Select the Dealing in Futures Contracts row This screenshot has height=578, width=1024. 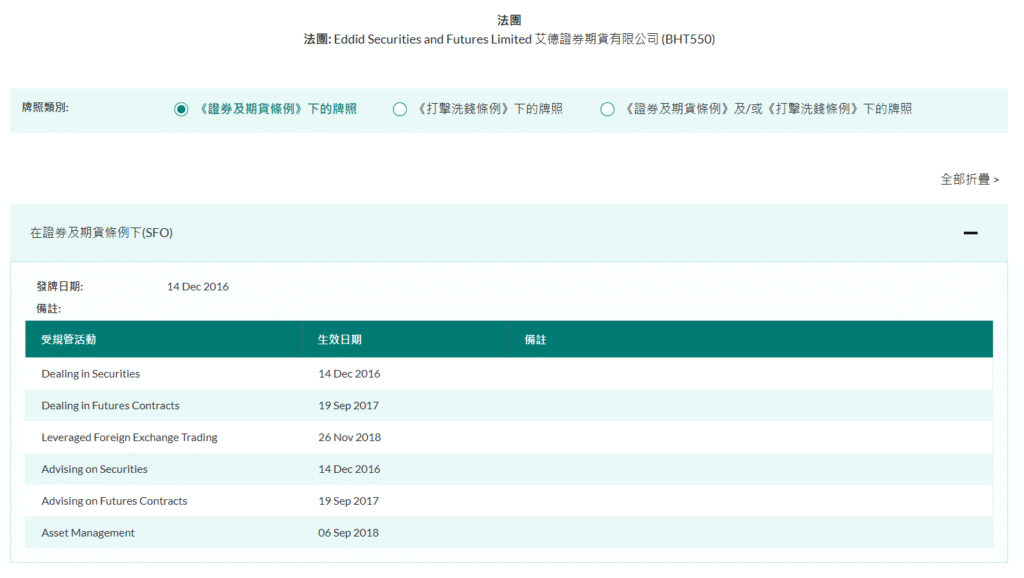tap(110, 406)
